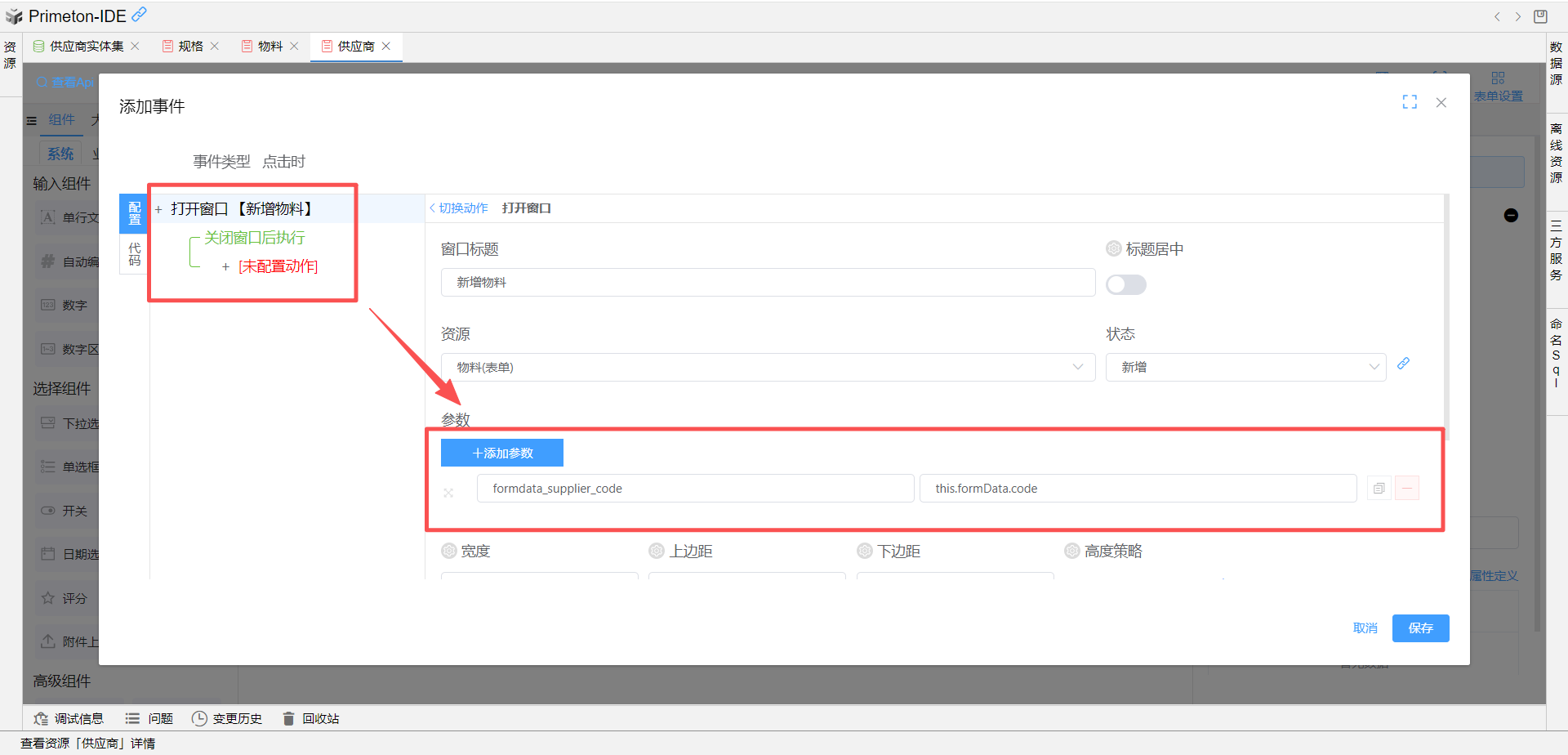Open the 状态 dropdown showing 新增
The image size is (1568, 755).
pyautogui.click(x=1245, y=368)
